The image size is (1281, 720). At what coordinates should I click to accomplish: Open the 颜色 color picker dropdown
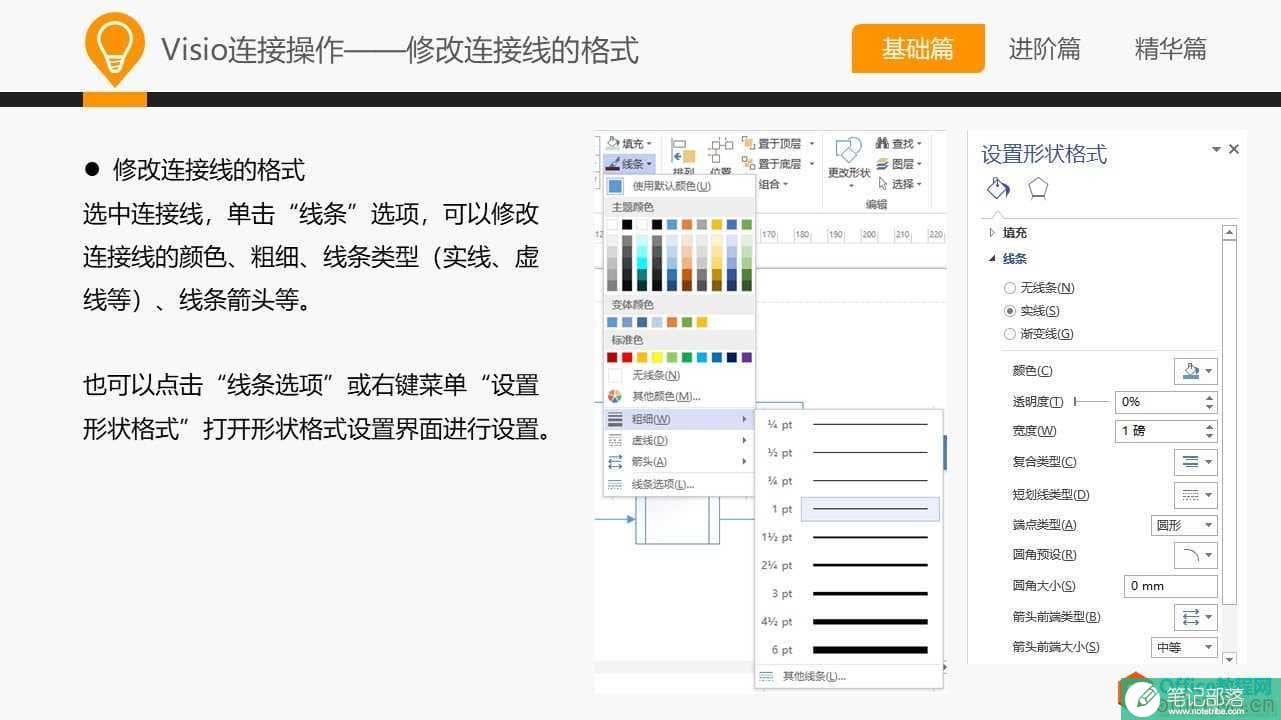pos(1196,371)
